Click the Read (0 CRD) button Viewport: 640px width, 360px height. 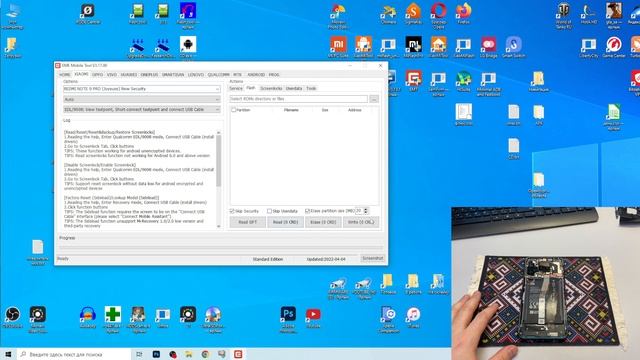285,222
